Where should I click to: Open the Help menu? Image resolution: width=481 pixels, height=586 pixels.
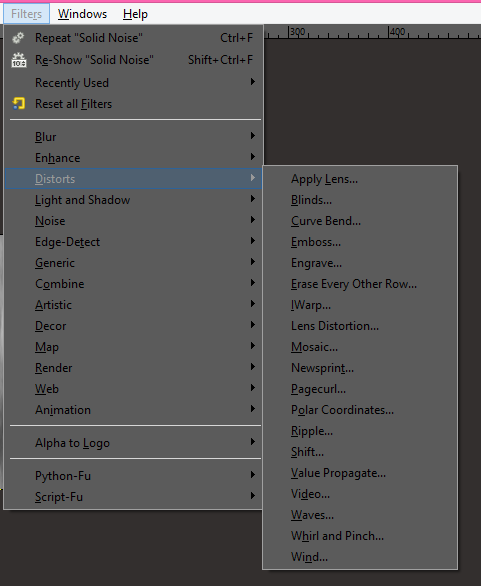[135, 14]
